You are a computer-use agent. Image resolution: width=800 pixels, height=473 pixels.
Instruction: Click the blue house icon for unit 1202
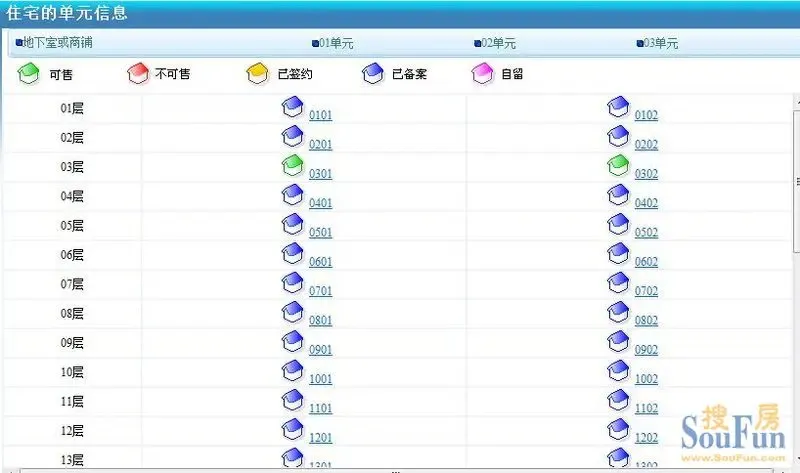tap(618, 430)
